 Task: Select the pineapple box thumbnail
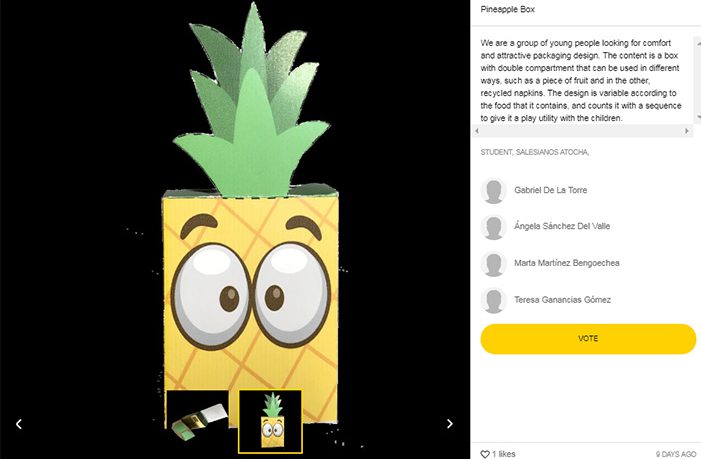coord(270,421)
